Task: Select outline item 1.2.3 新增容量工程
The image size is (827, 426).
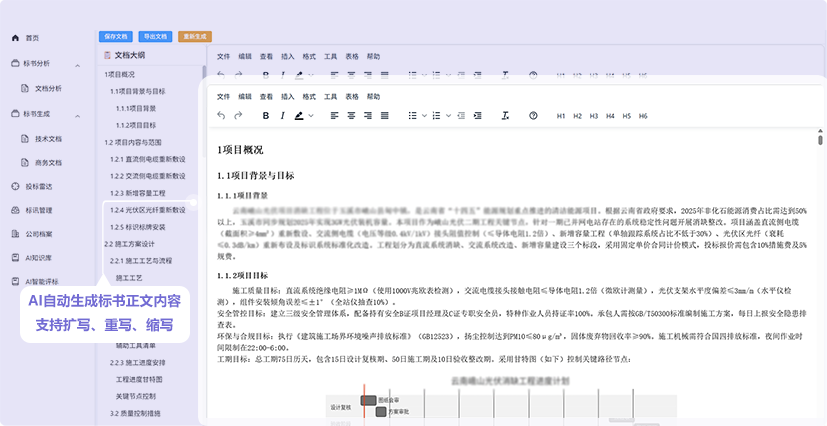Action: coord(138,192)
